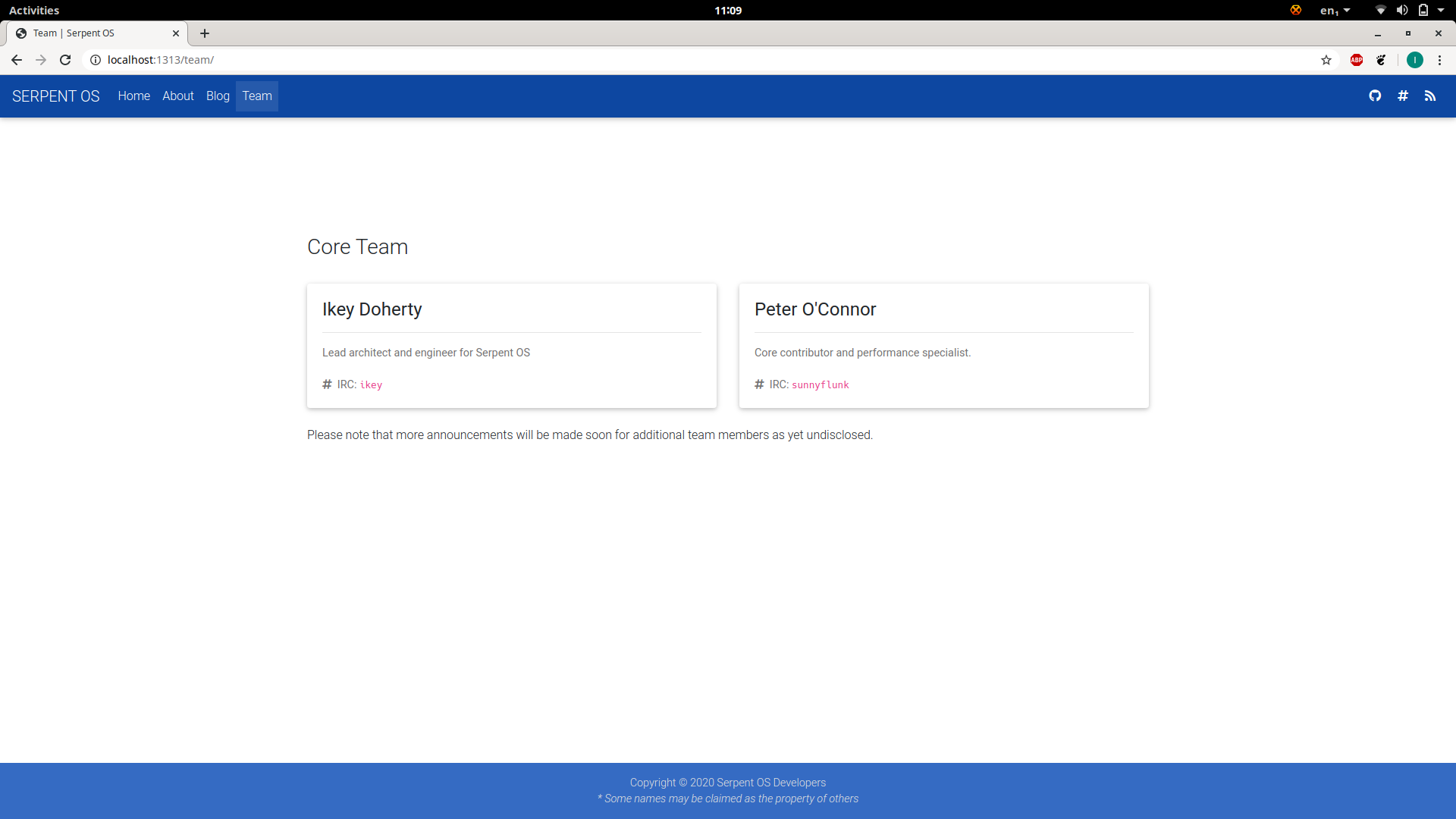The height and width of the screenshot is (819, 1456).
Task: View site information icon in address bar
Action: 96,60
